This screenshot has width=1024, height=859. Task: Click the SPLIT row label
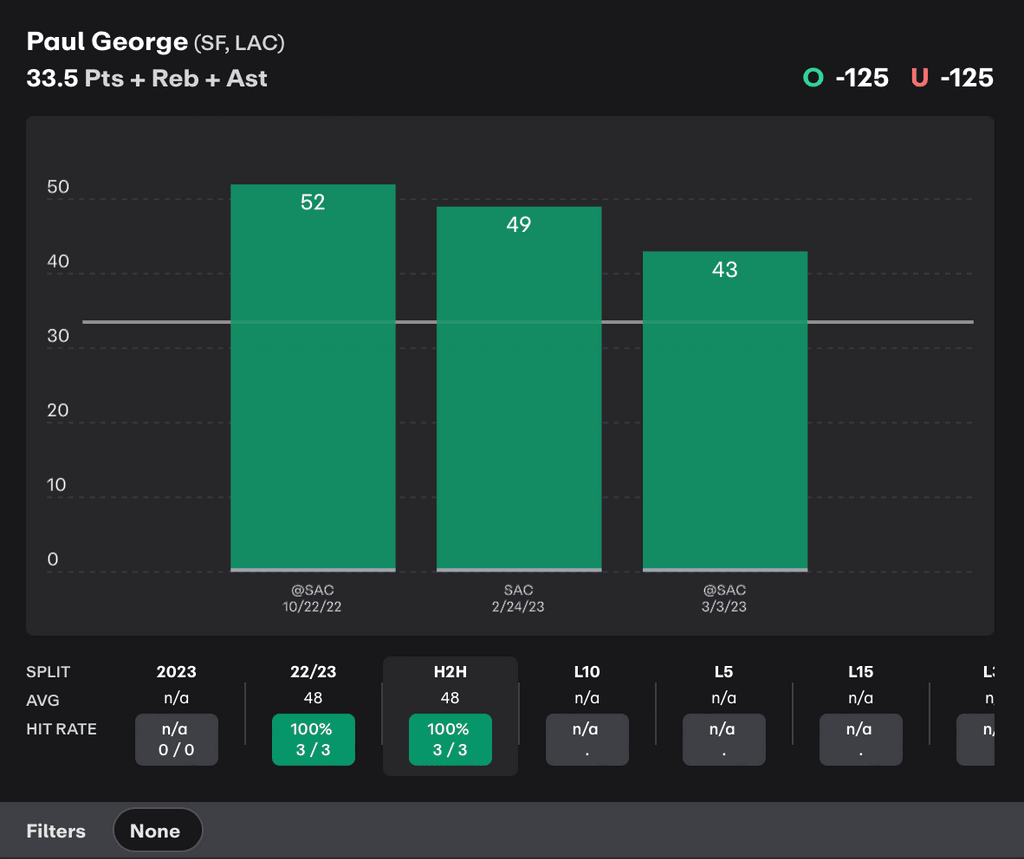click(48, 672)
